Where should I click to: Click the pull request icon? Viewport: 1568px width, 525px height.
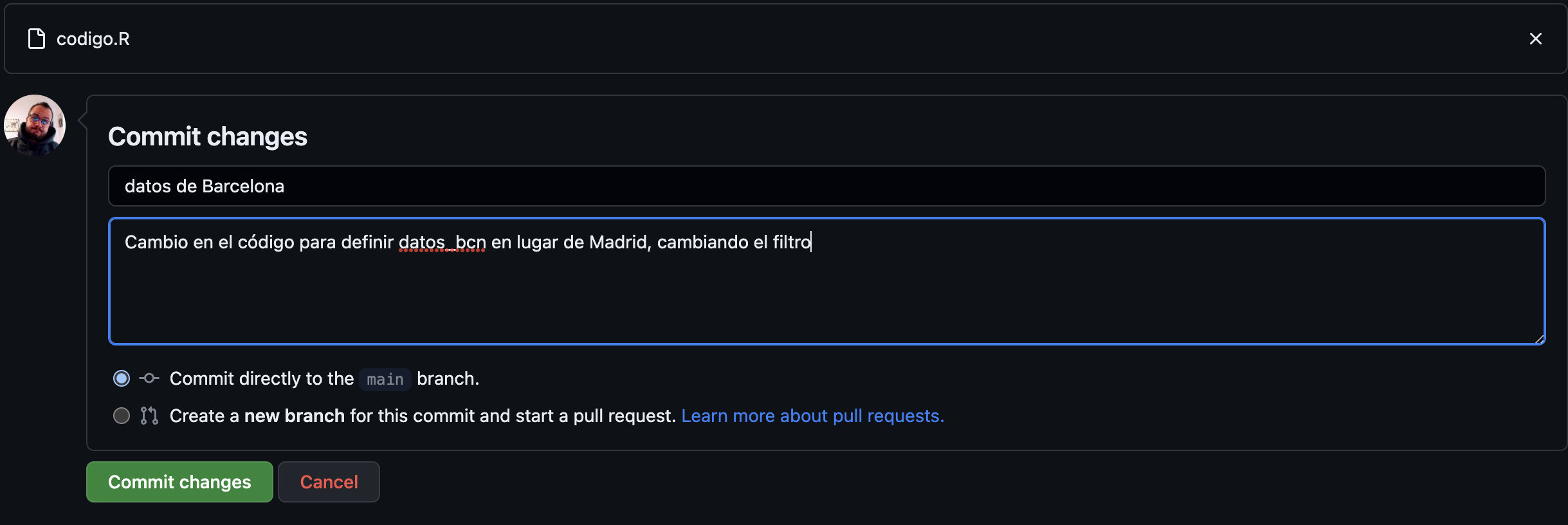149,416
